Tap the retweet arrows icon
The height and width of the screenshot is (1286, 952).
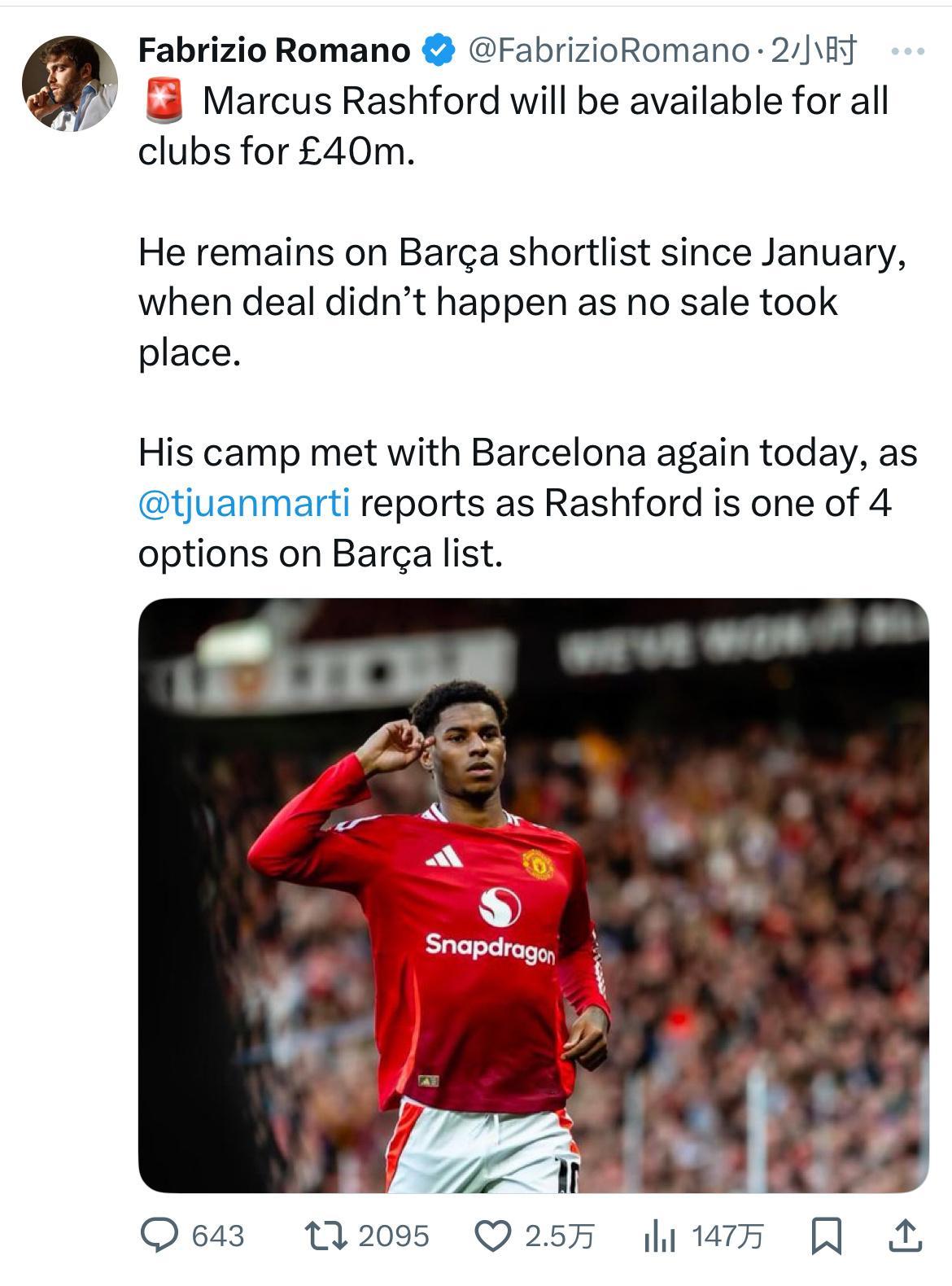(x=325, y=1236)
